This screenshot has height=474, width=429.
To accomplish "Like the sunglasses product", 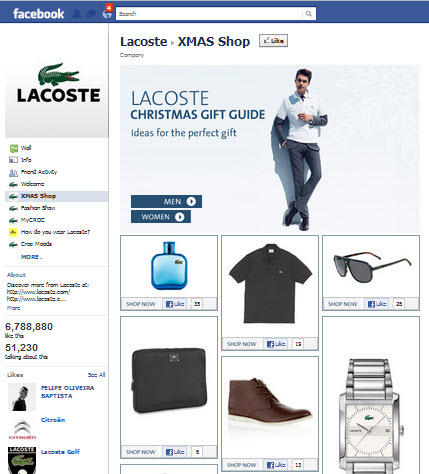I will tap(377, 304).
